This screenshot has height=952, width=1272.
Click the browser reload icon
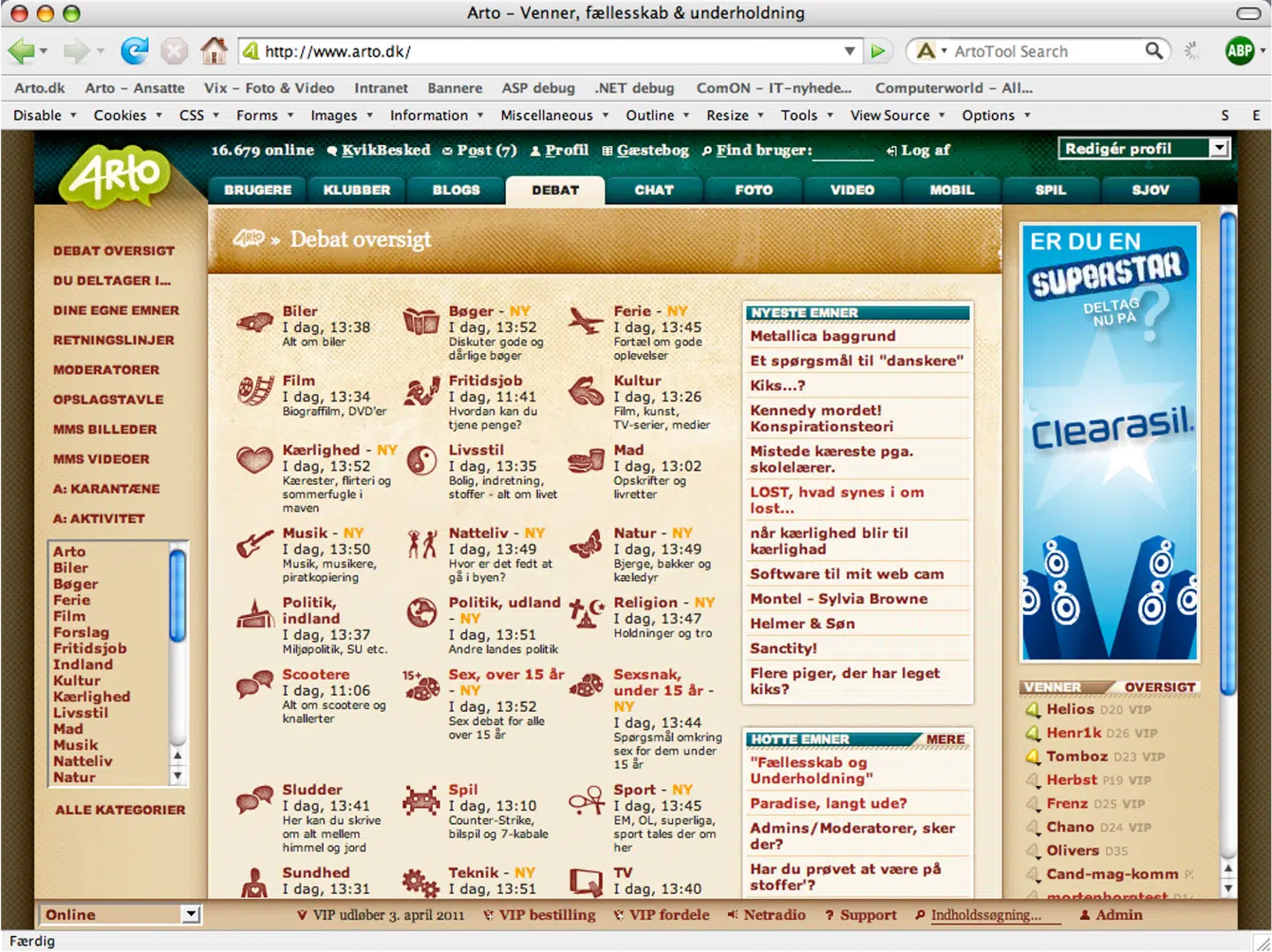click(134, 51)
